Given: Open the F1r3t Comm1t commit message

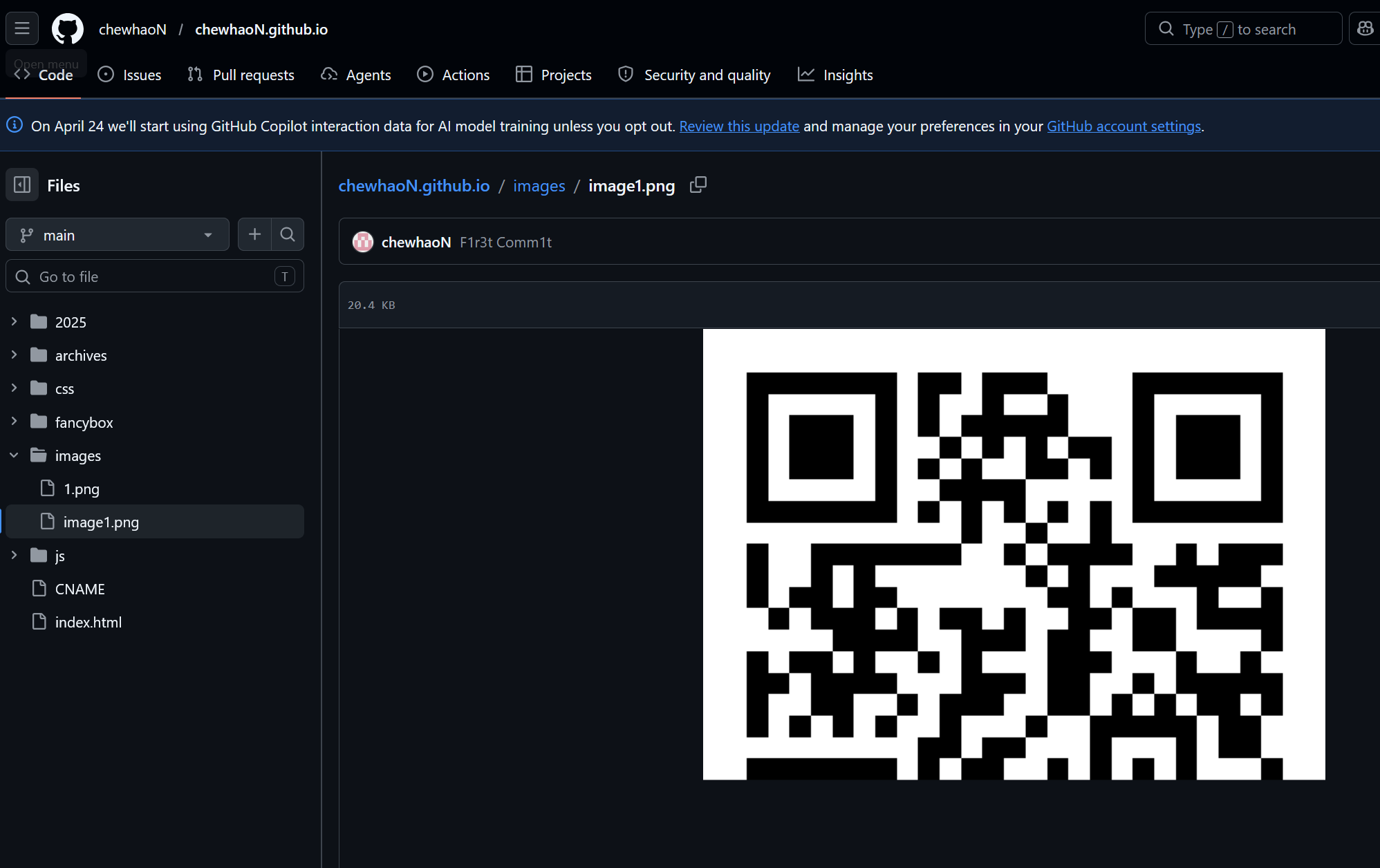Looking at the screenshot, I should coord(506,242).
